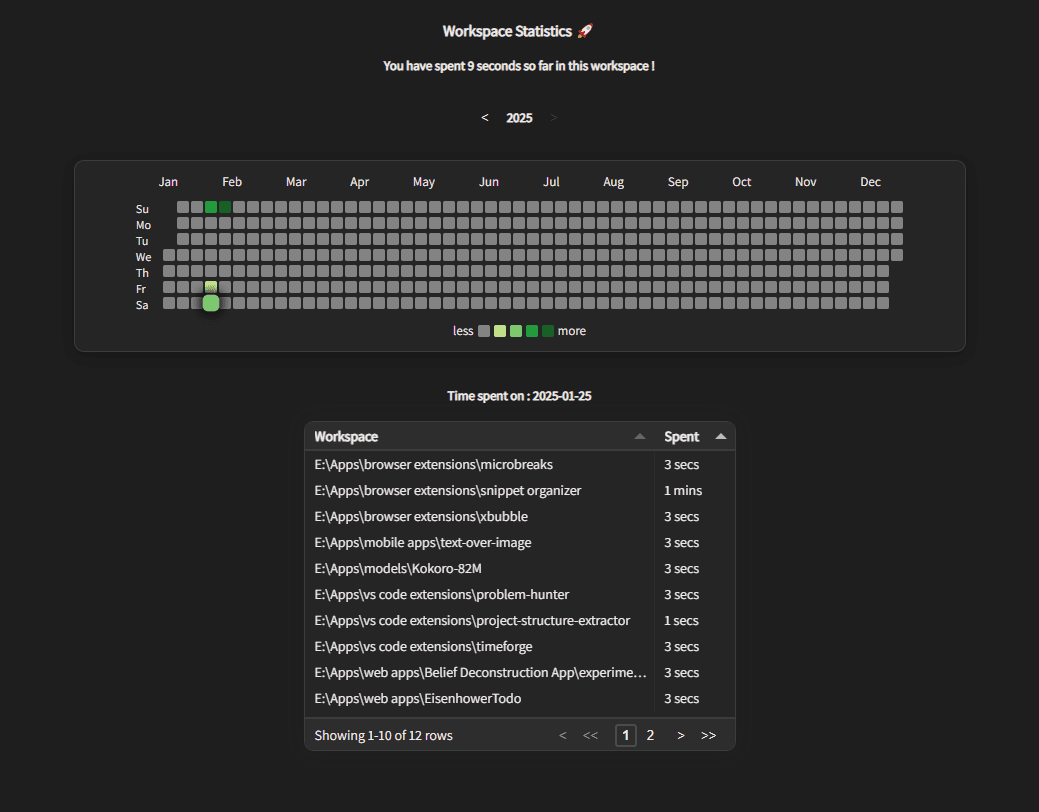The height and width of the screenshot is (812, 1039).
Task: Click the sort arrow in the Spent column header
Action: pyautogui.click(x=721, y=437)
